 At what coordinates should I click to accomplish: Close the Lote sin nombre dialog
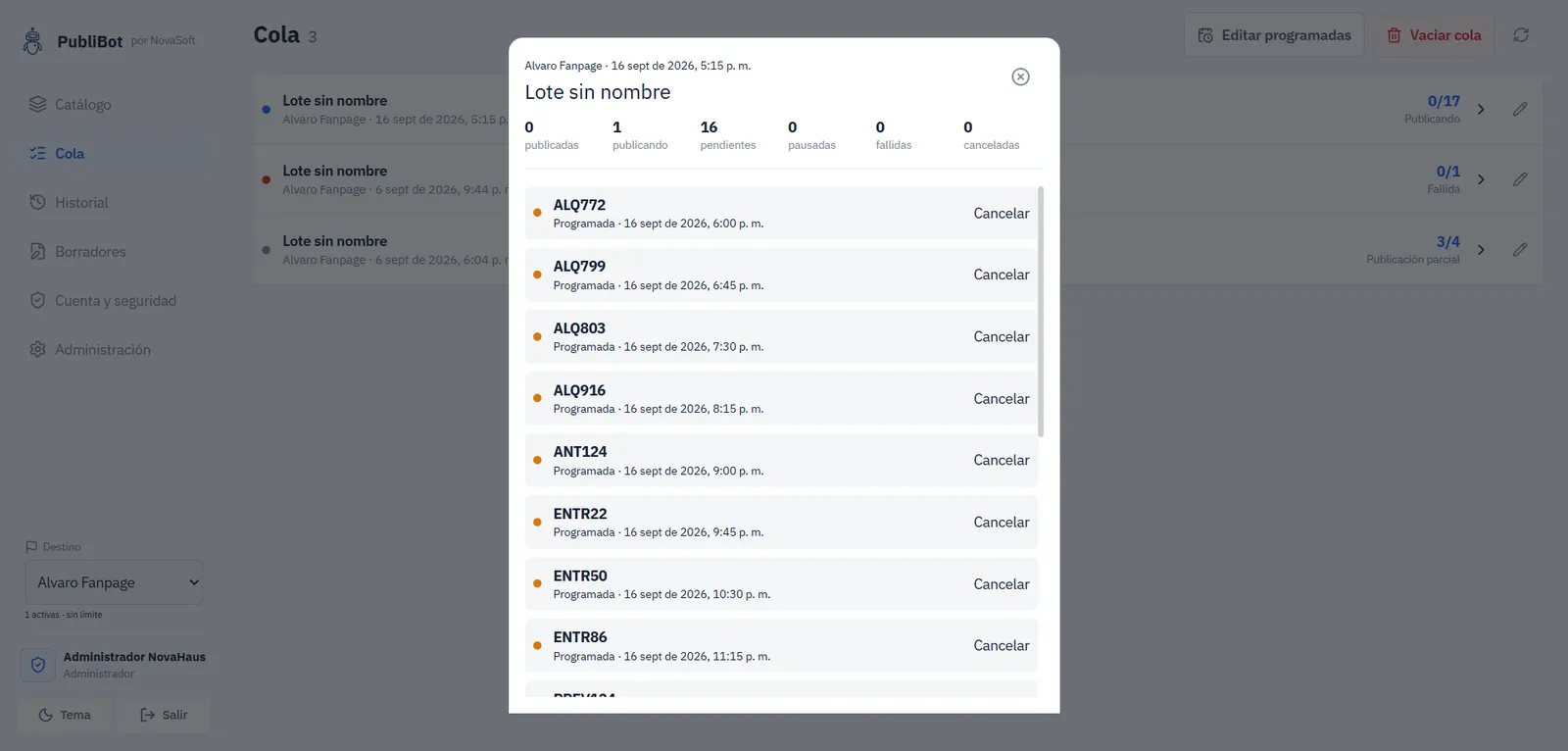tap(1020, 76)
